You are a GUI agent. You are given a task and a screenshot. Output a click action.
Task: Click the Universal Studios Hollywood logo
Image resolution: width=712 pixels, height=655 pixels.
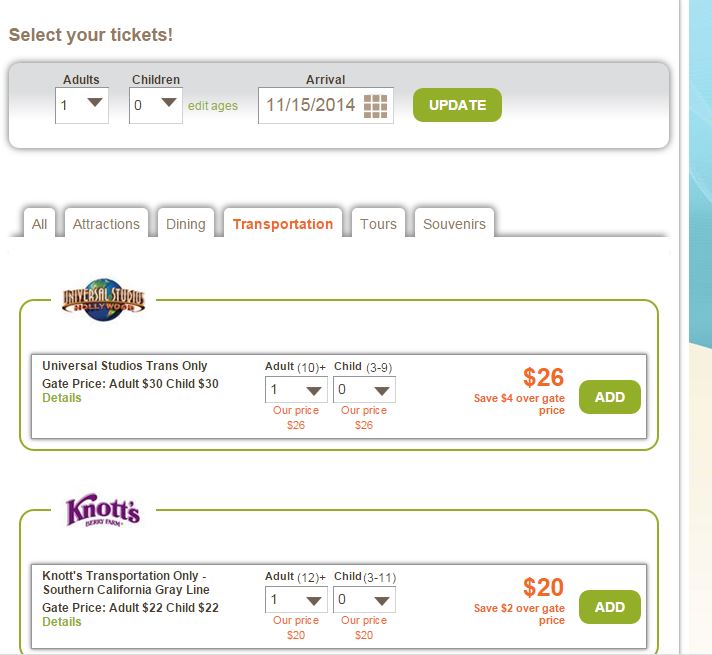[103, 298]
